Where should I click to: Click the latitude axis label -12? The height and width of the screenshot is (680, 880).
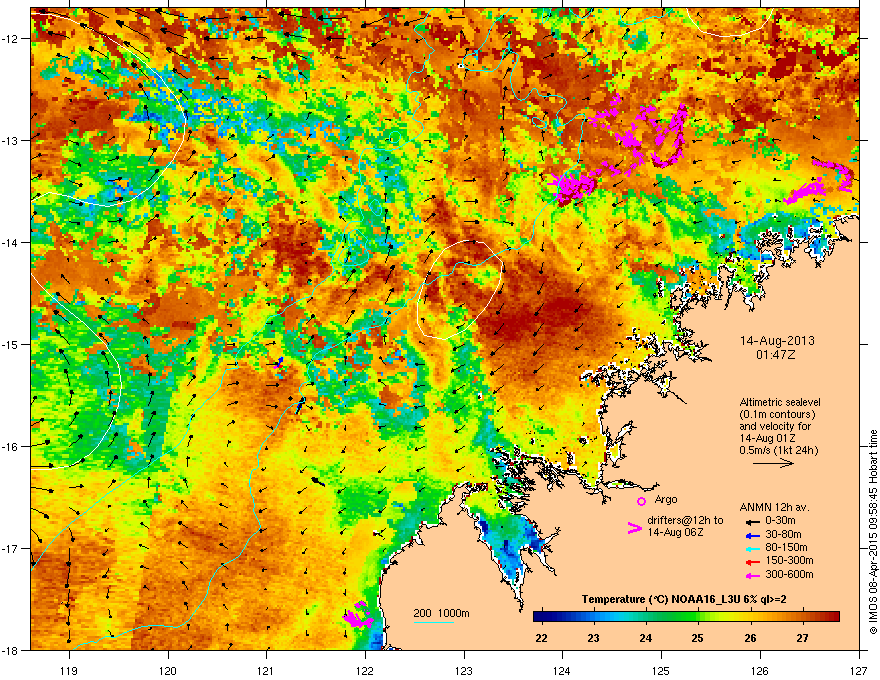(x=12, y=39)
